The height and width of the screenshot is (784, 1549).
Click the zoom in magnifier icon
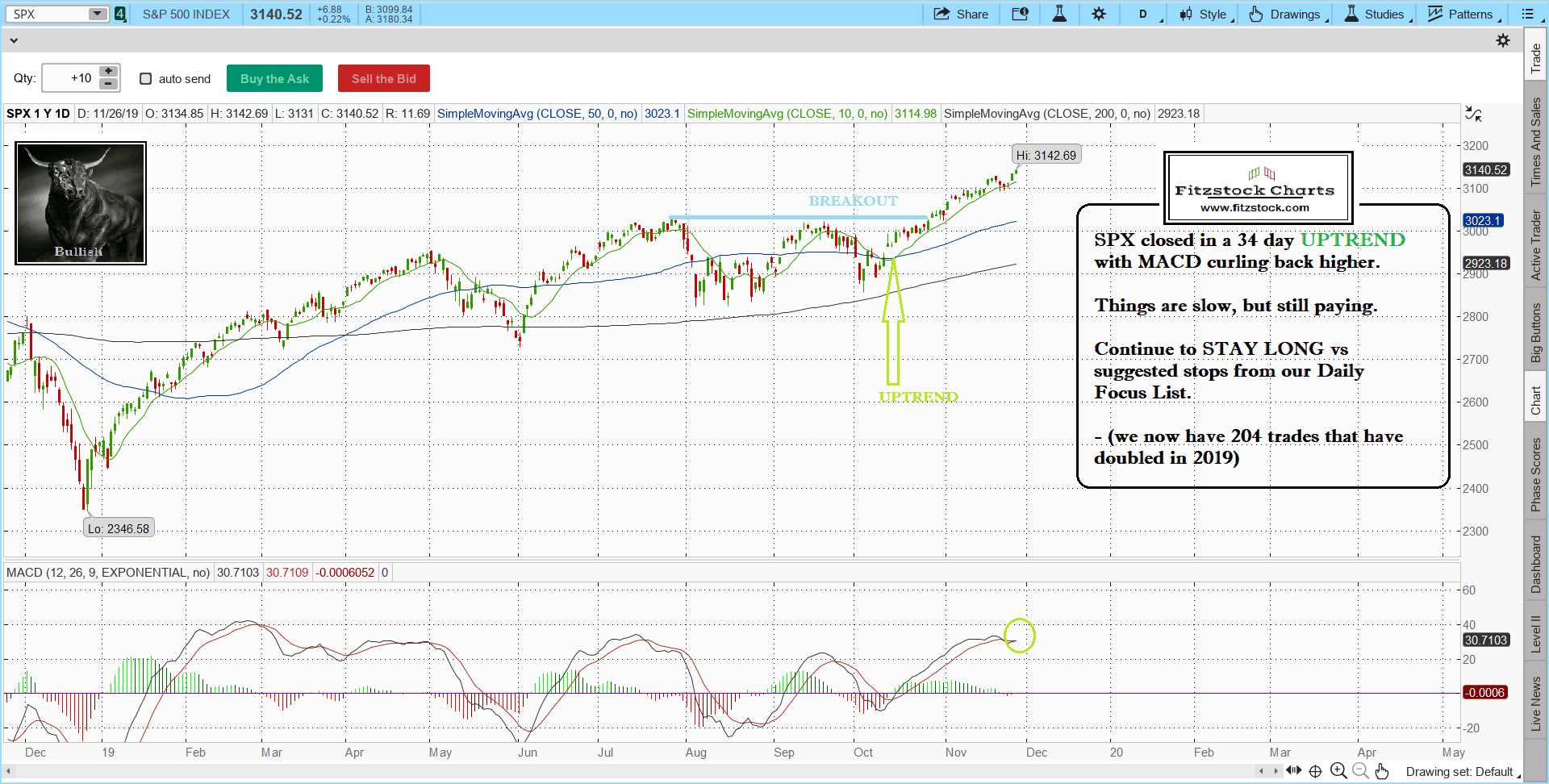[x=1338, y=771]
